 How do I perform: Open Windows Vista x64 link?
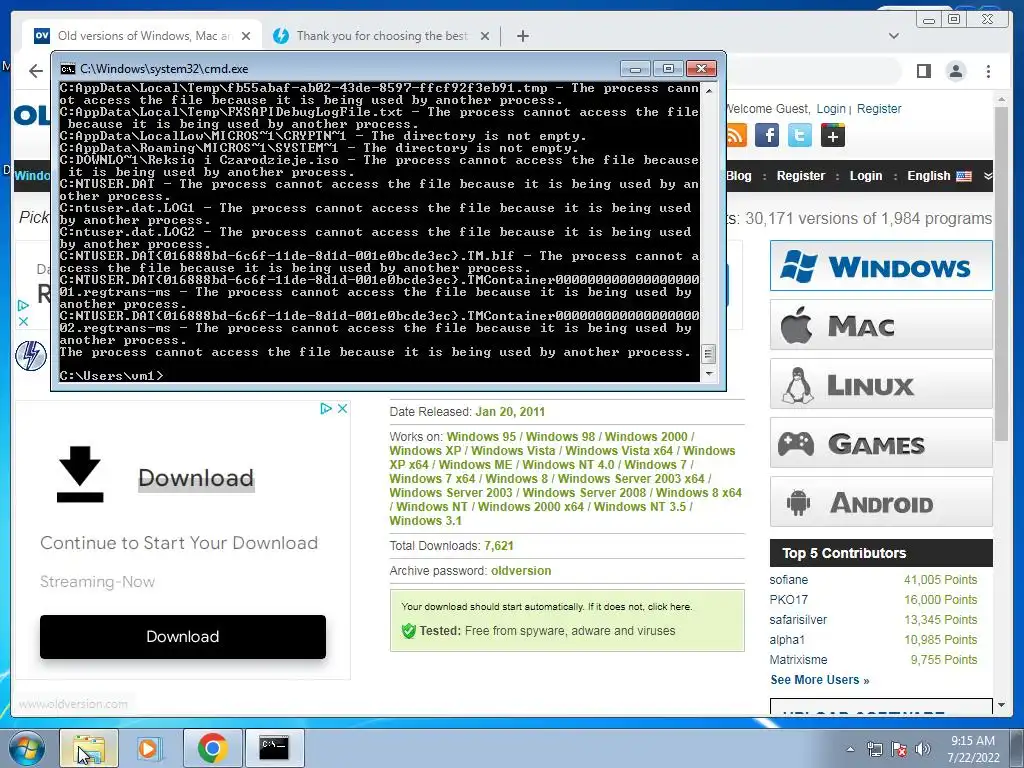(x=619, y=451)
